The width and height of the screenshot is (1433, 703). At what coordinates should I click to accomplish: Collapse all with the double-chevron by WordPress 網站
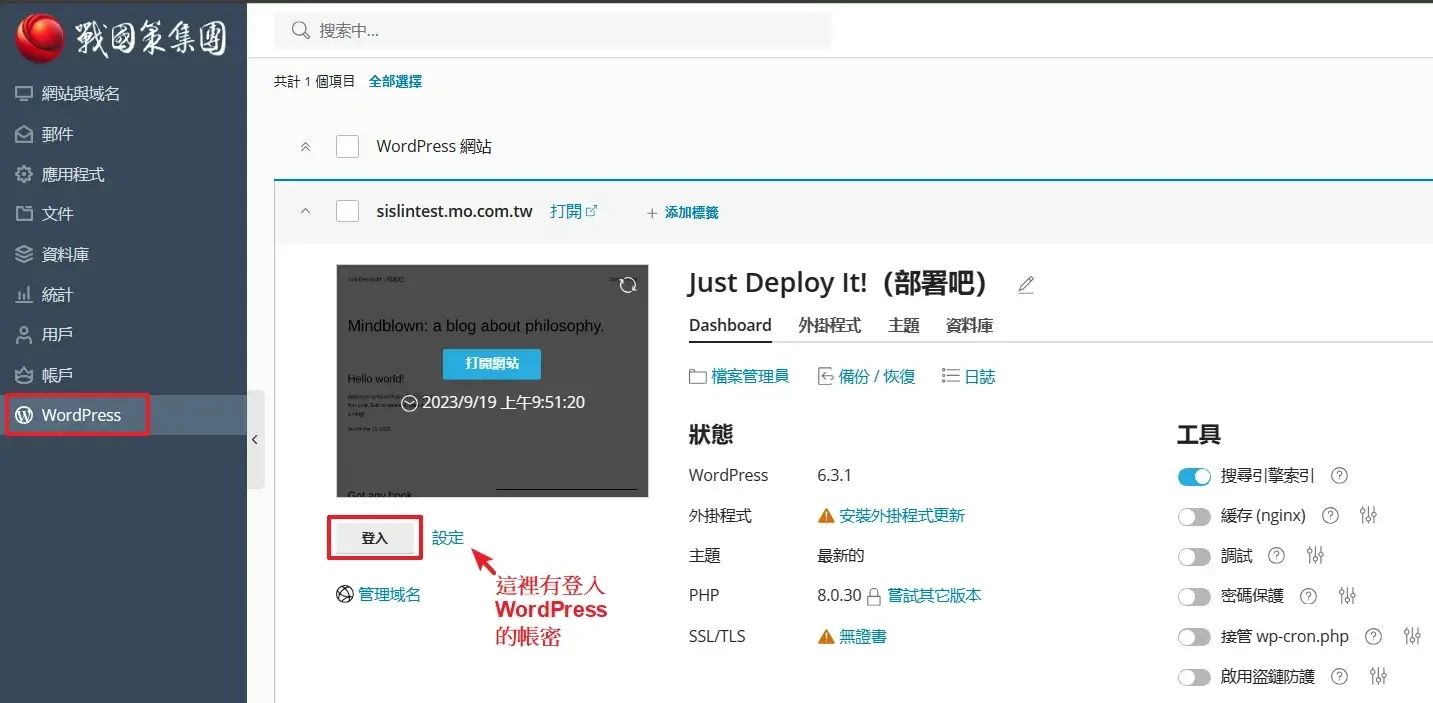pyautogui.click(x=306, y=147)
